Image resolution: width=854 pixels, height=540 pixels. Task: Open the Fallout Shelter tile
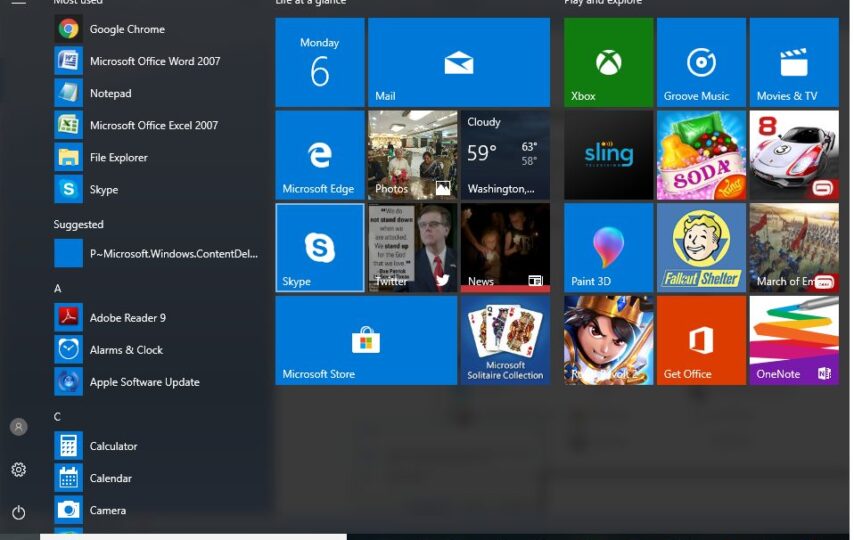702,248
